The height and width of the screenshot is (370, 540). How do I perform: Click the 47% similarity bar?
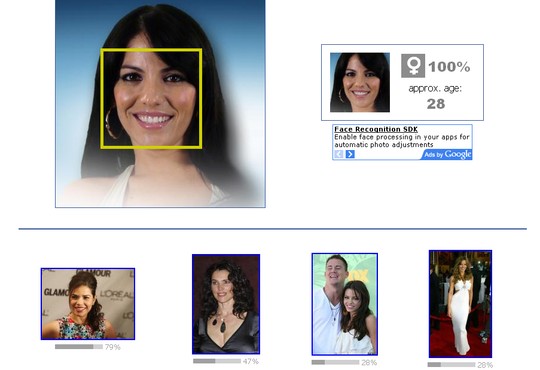(217, 361)
